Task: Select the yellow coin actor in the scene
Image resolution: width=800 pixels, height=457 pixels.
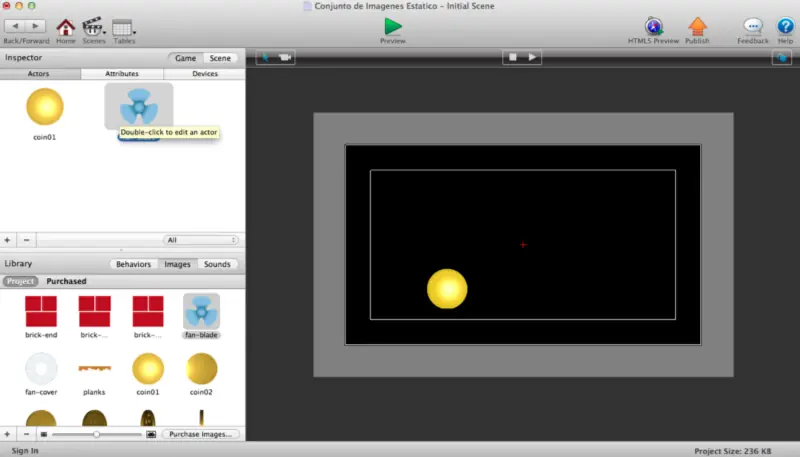Action: (x=447, y=289)
